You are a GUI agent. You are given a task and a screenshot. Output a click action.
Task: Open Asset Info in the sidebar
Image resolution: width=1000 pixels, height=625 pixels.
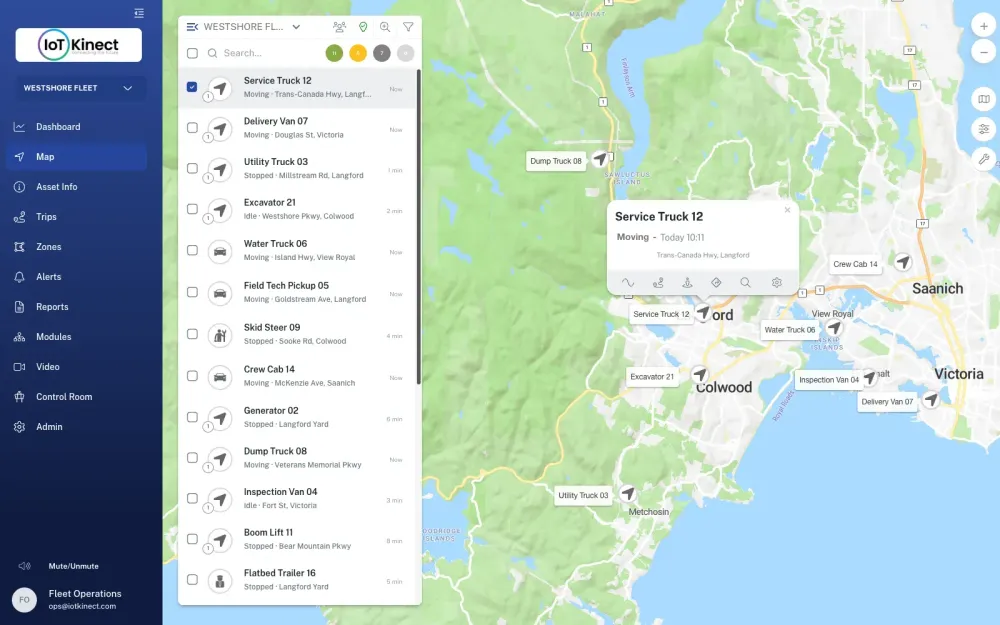[x=77, y=187]
